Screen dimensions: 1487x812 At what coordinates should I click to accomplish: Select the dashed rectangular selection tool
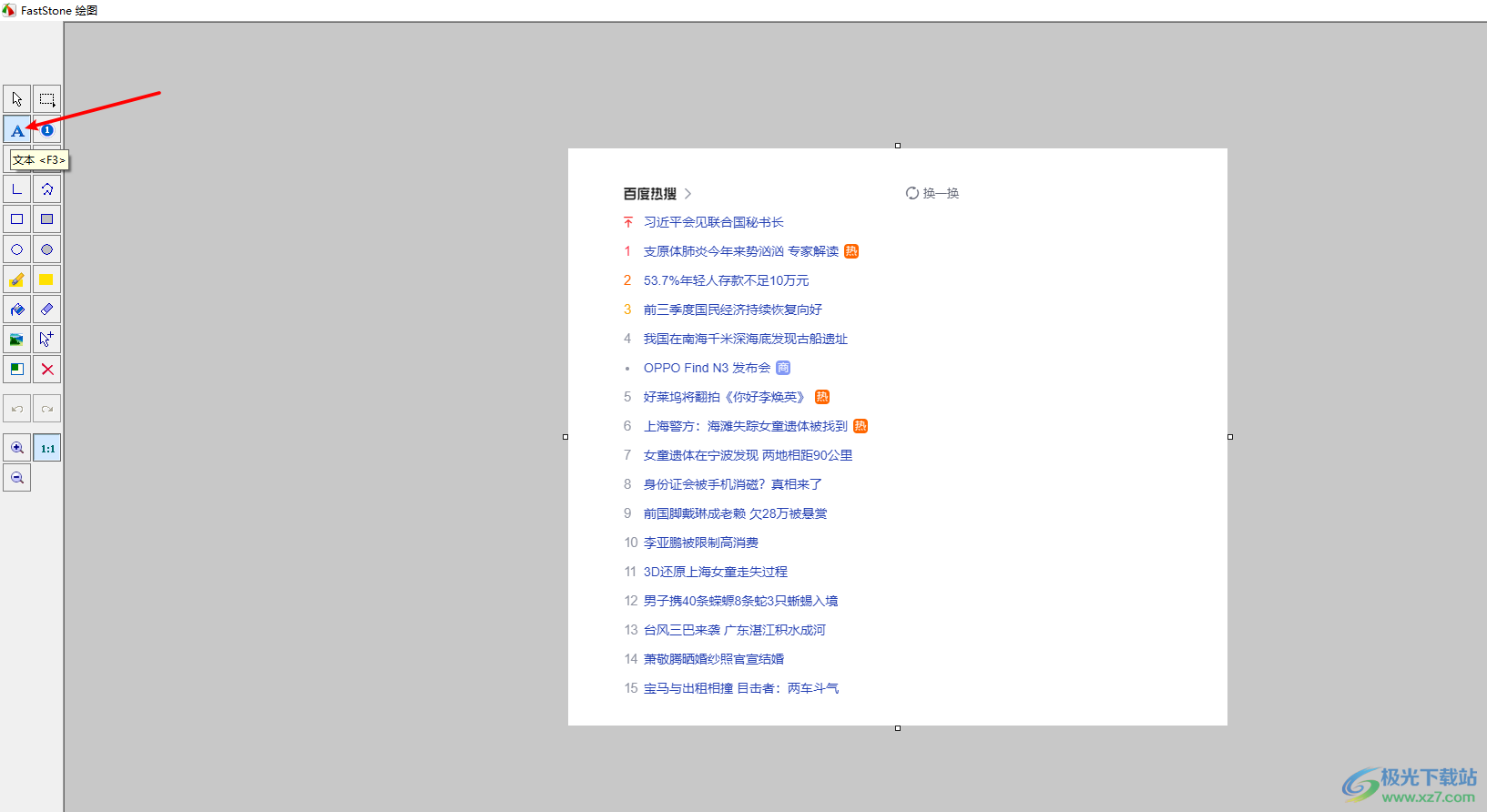(x=47, y=99)
